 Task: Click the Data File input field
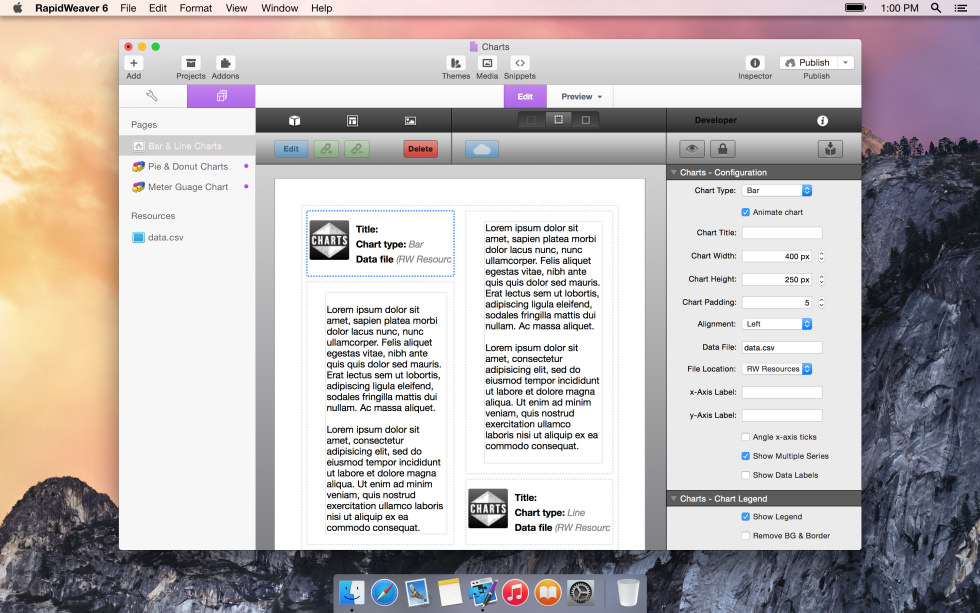pyautogui.click(x=782, y=347)
